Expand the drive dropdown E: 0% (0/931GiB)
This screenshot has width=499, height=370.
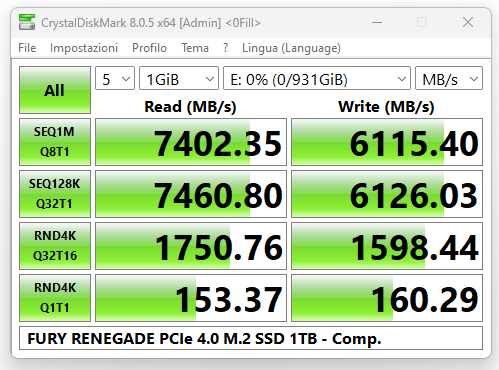(317, 78)
